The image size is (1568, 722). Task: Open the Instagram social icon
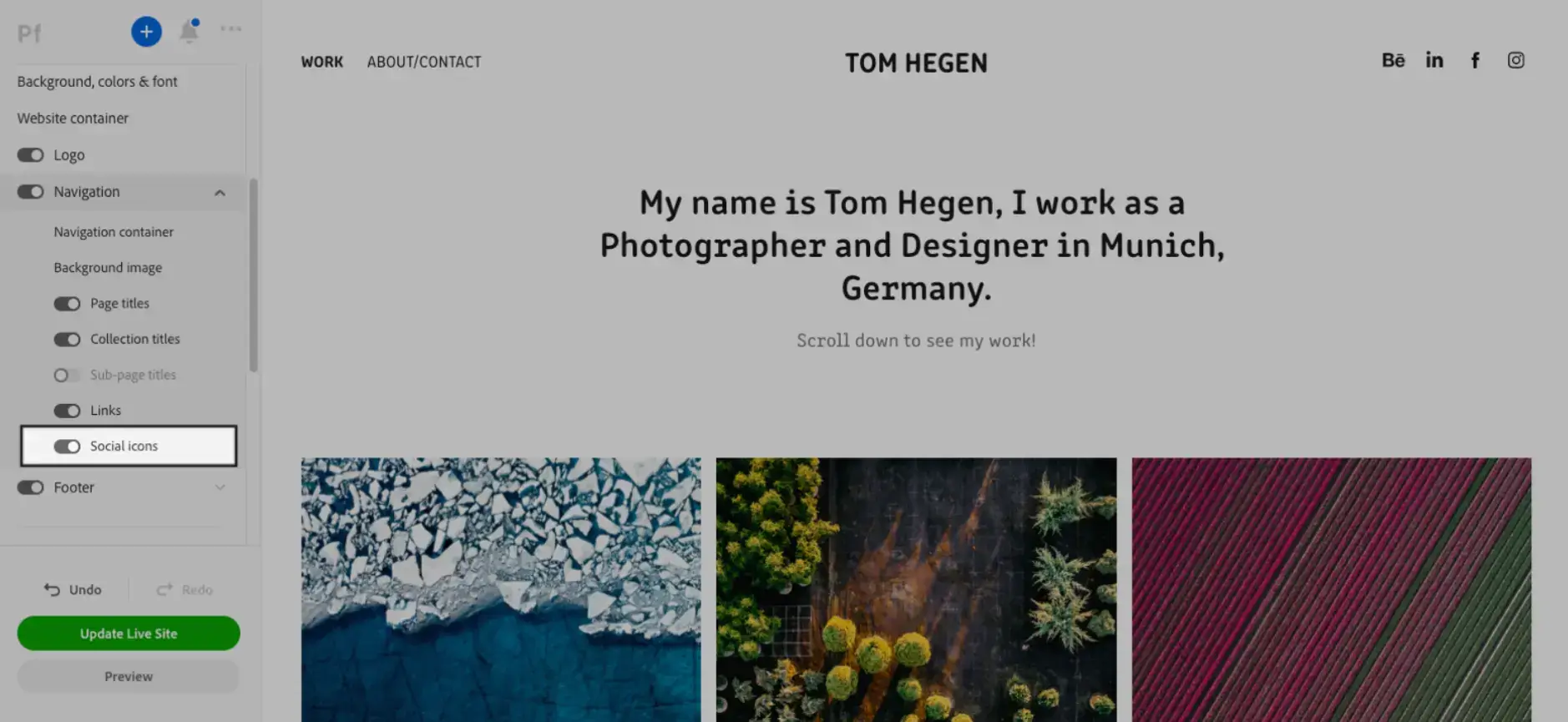(x=1516, y=60)
